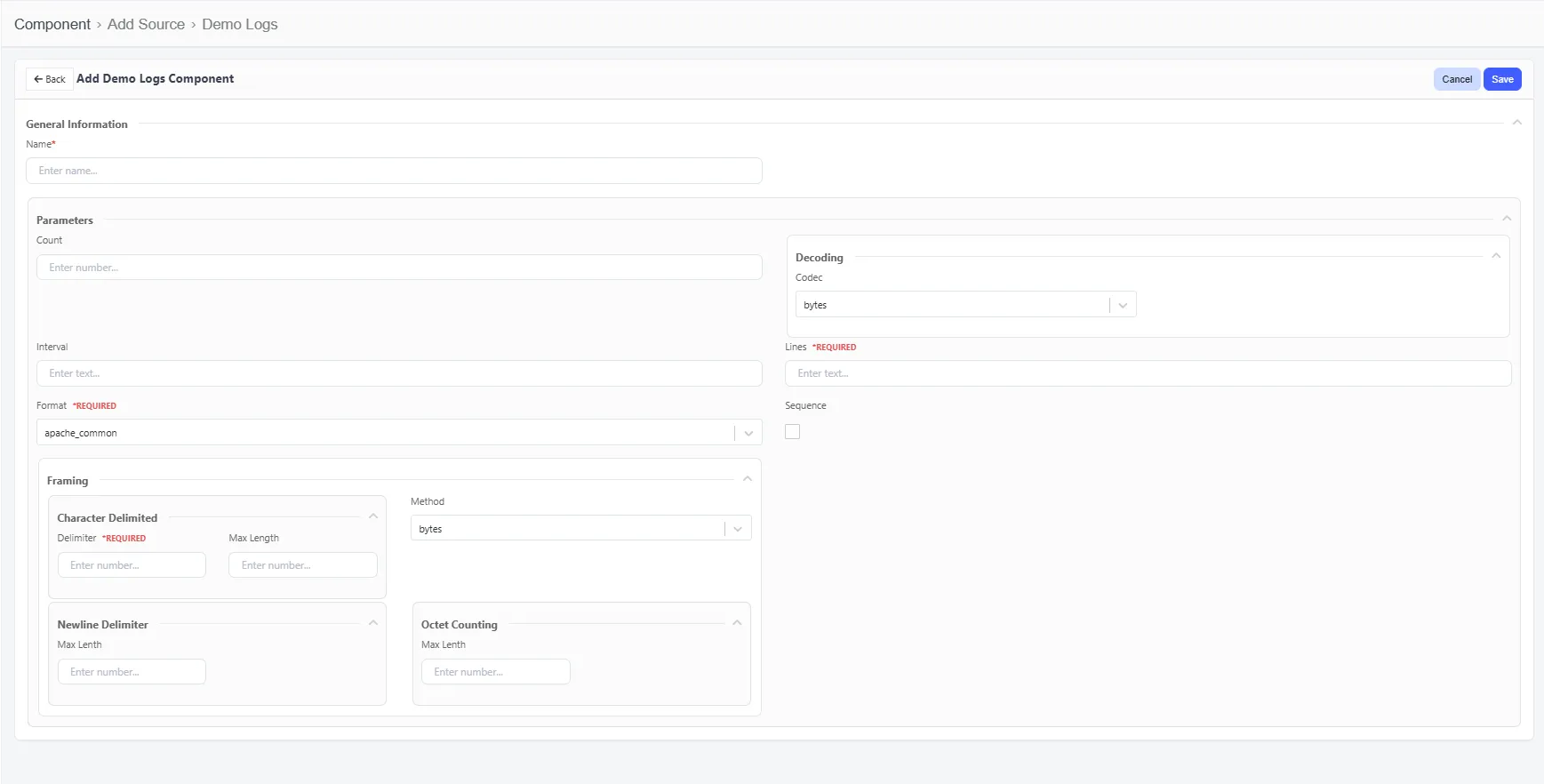Go back using the Back button
Image resolution: width=1544 pixels, height=784 pixels.
[x=50, y=79]
